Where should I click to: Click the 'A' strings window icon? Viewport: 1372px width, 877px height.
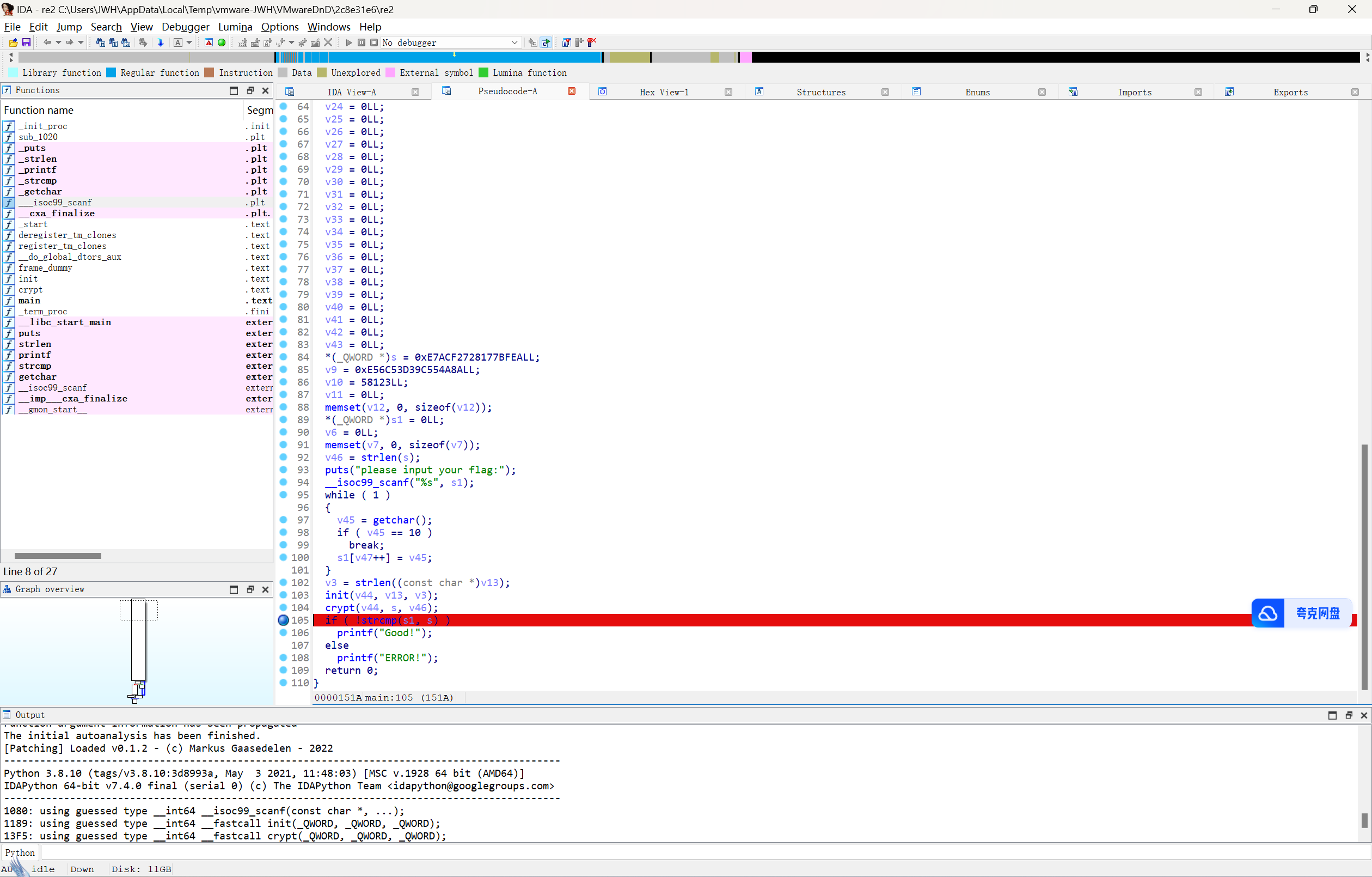pyautogui.click(x=178, y=43)
